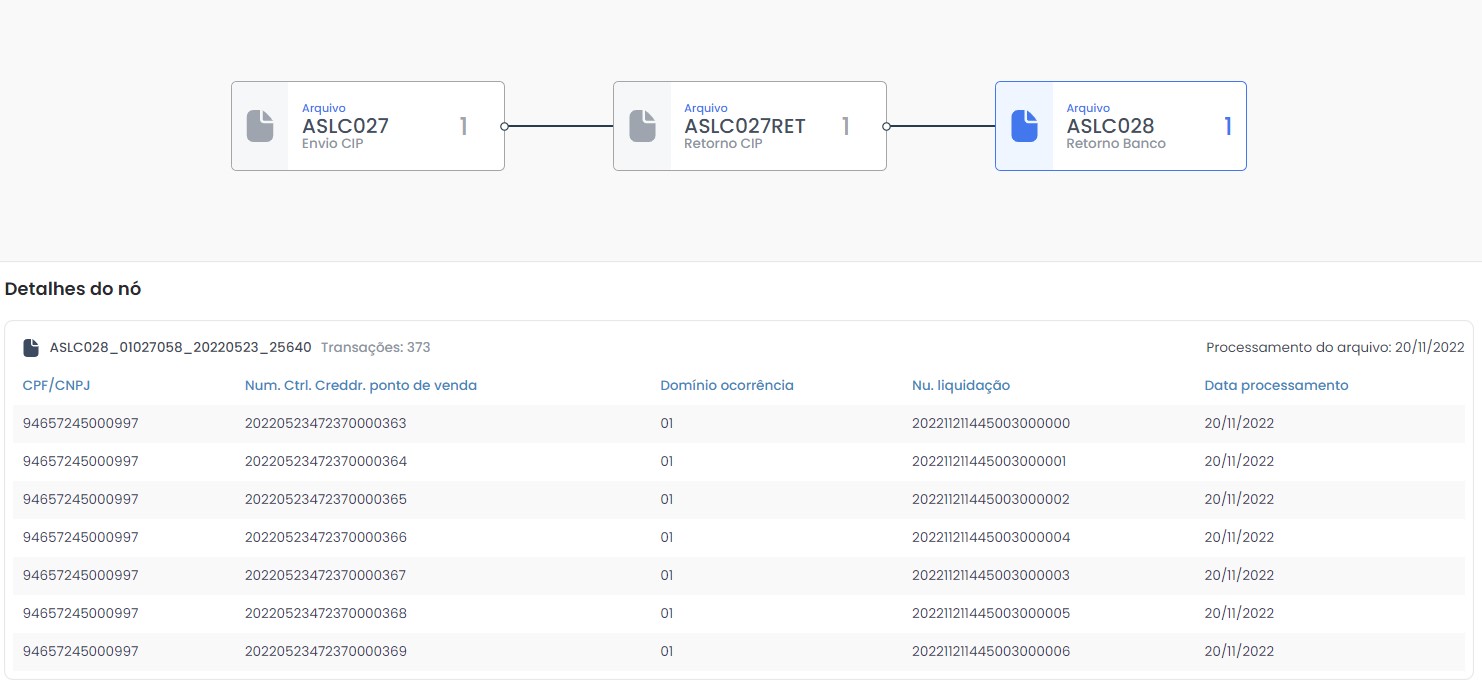Click the ASLC027RET node file icon
Viewport: 1482px width, 686px height.
pos(642,126)
